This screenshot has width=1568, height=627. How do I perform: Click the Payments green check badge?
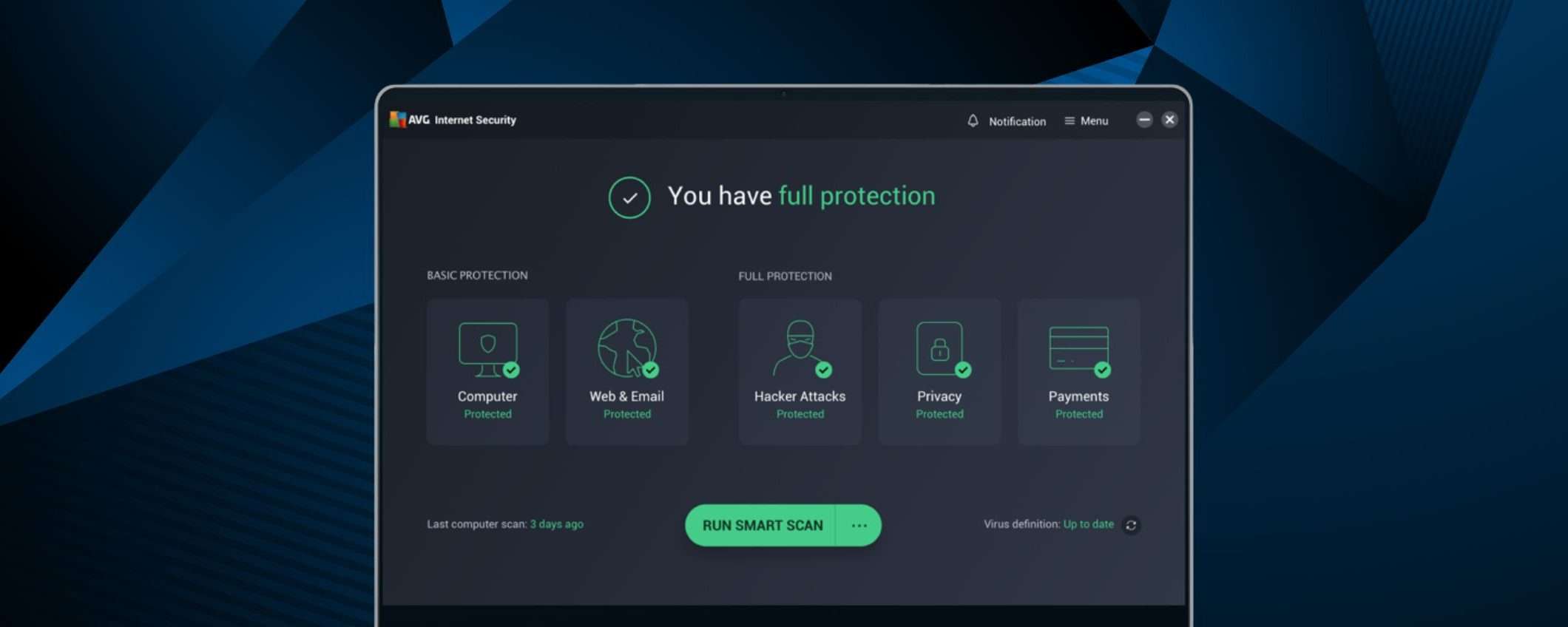tap(1102, 370)
